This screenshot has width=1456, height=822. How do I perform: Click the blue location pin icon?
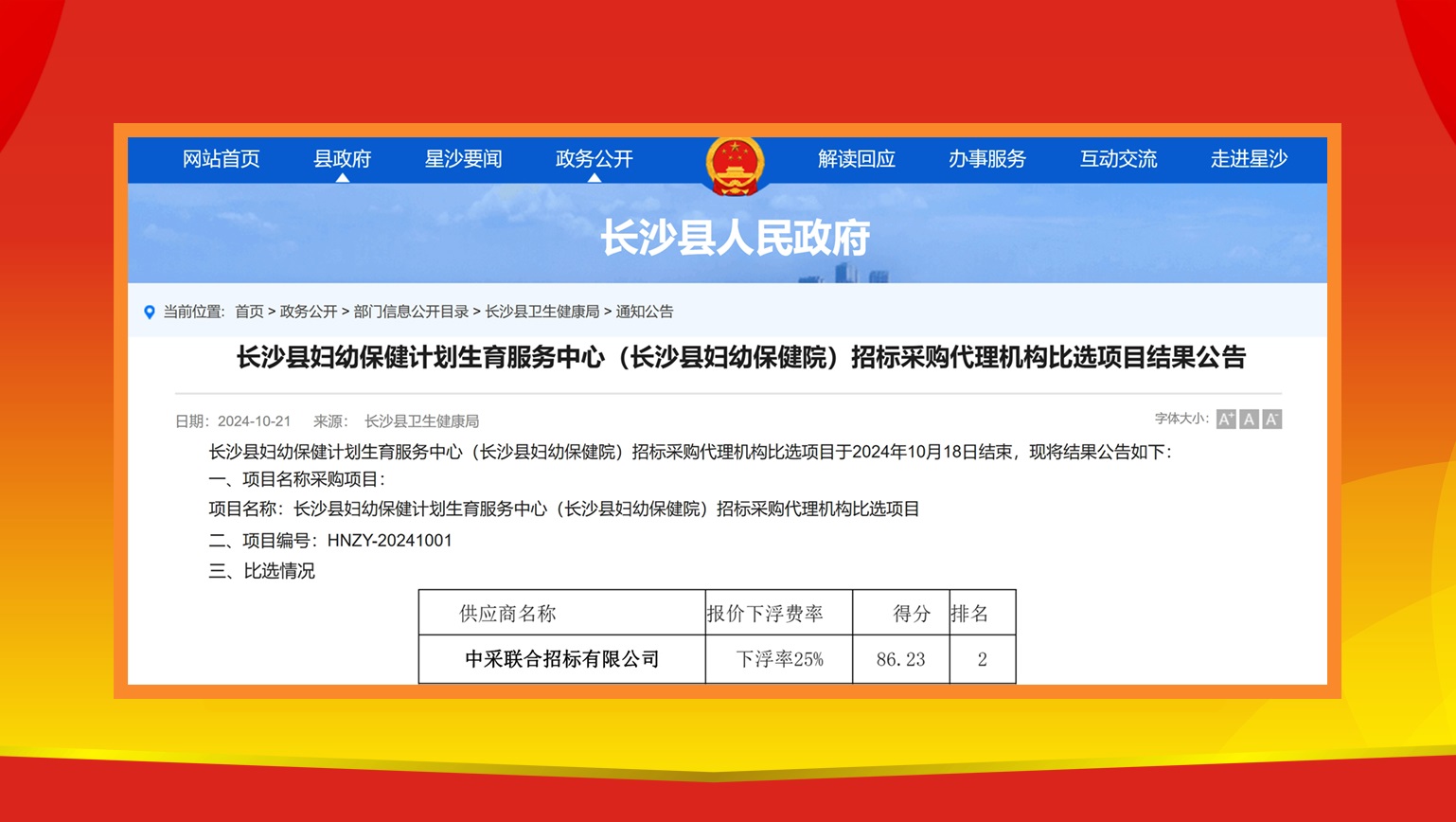149,311
